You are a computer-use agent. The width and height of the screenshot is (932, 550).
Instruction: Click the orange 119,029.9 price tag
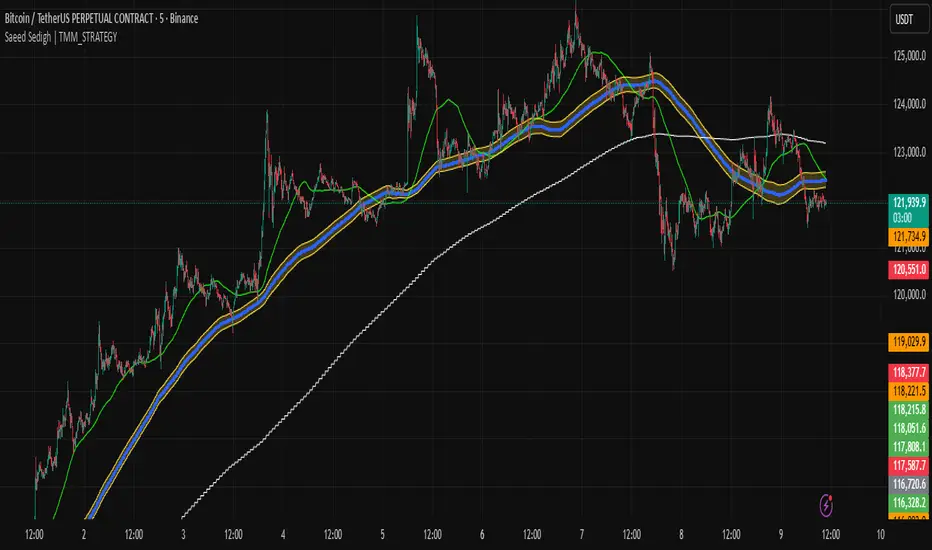click(x=909, y=341)
